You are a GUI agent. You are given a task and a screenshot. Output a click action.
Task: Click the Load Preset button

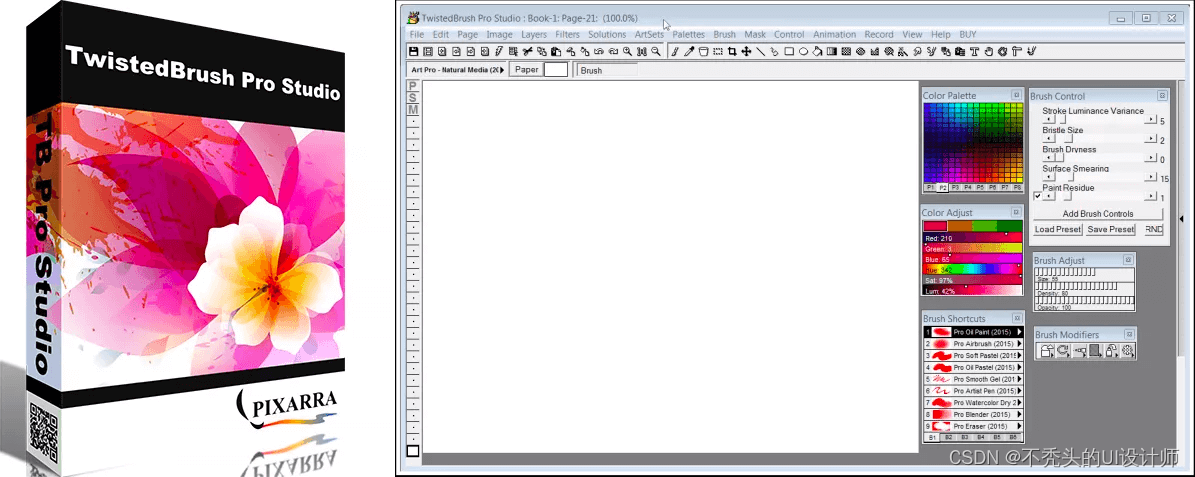coord(1058,229)
